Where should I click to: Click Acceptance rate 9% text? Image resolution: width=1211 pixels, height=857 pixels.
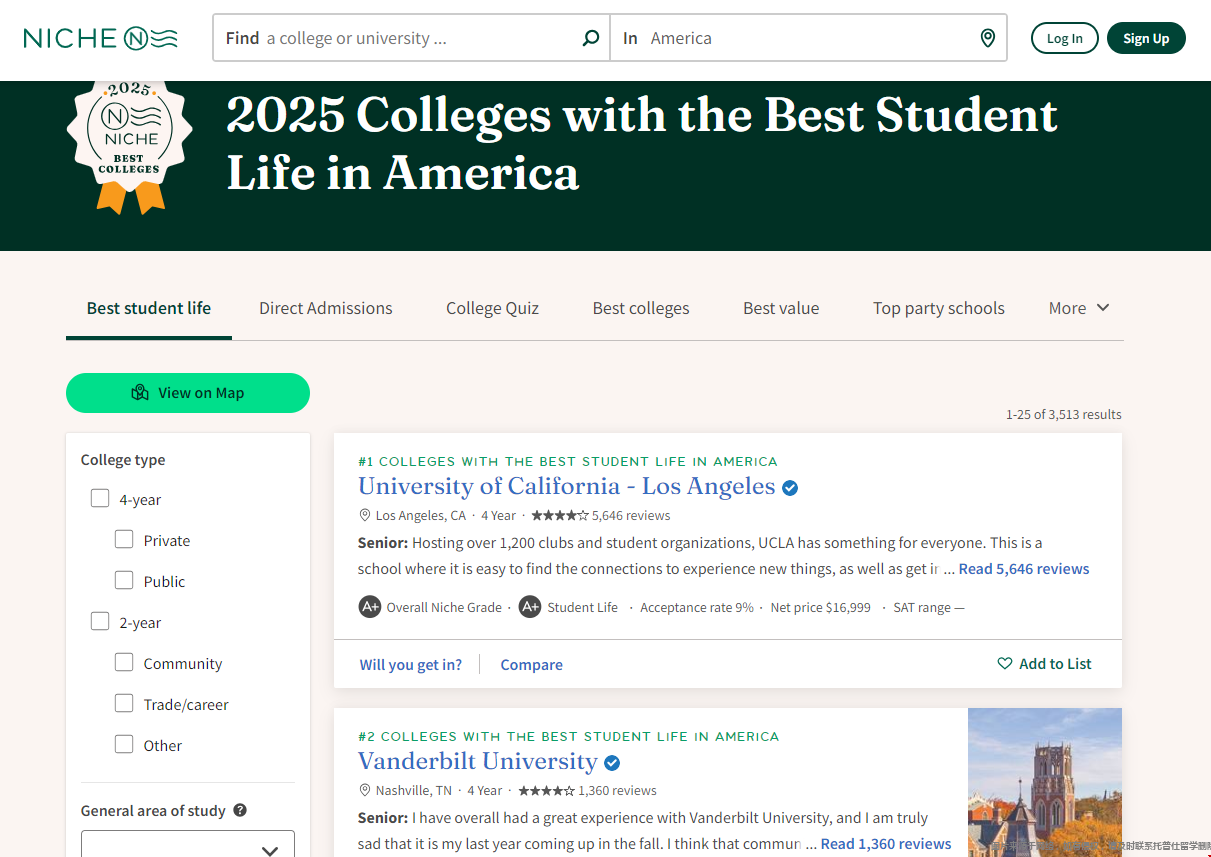click(697, 607)
